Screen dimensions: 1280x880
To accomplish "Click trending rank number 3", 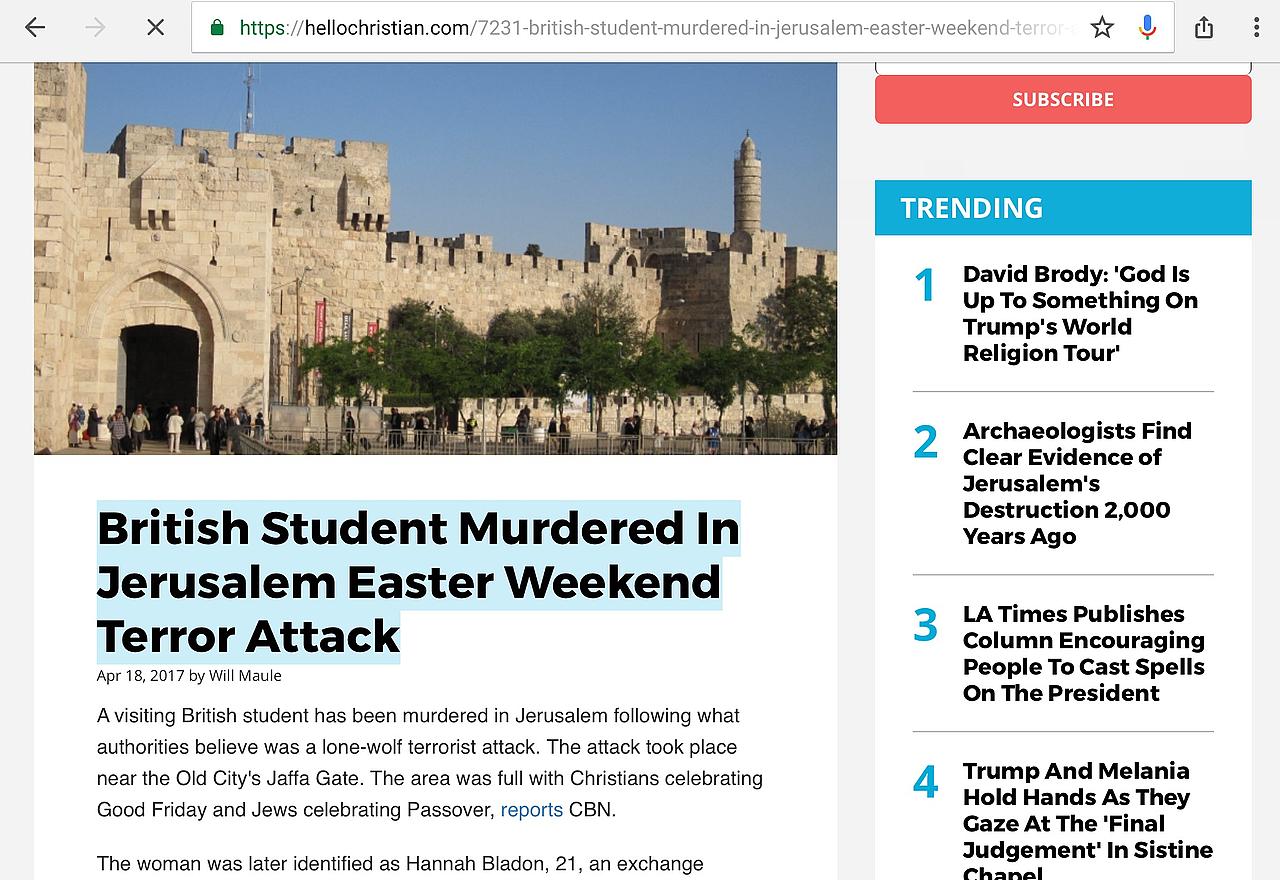I will pyautogui.click(x=925, y=625).
